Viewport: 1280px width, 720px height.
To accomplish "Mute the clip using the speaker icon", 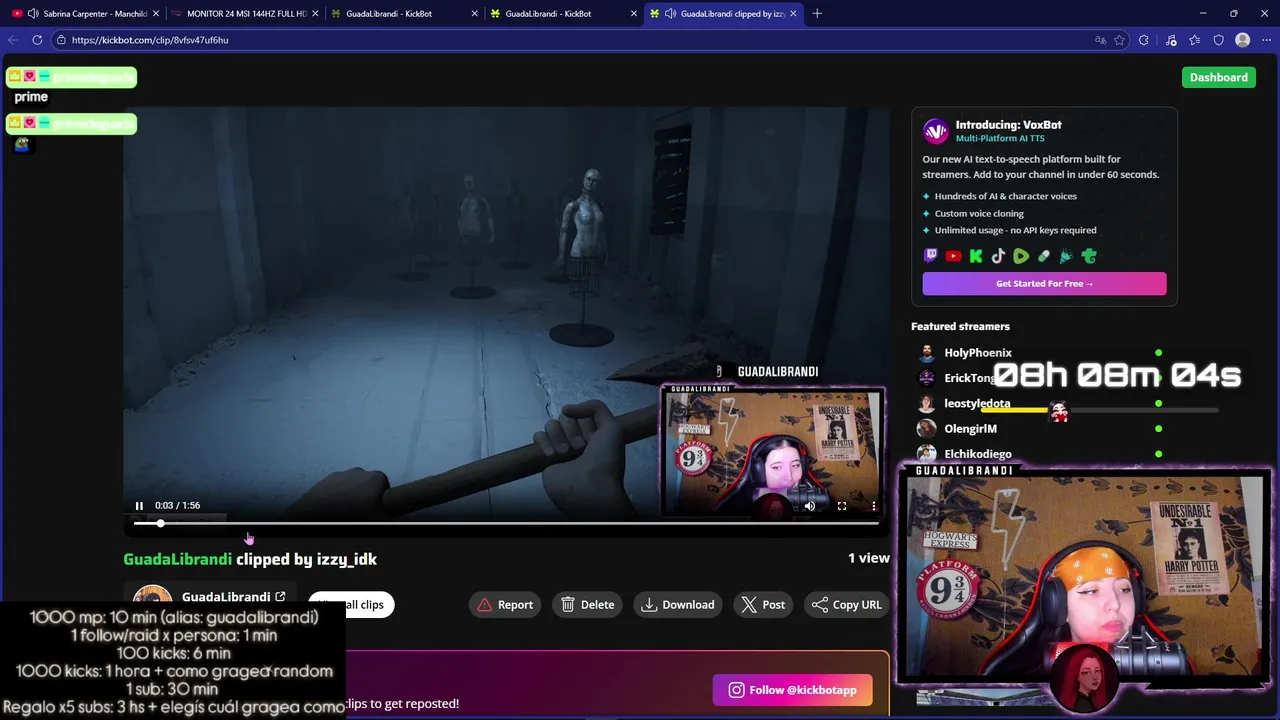I will click(x=810, y=506).
